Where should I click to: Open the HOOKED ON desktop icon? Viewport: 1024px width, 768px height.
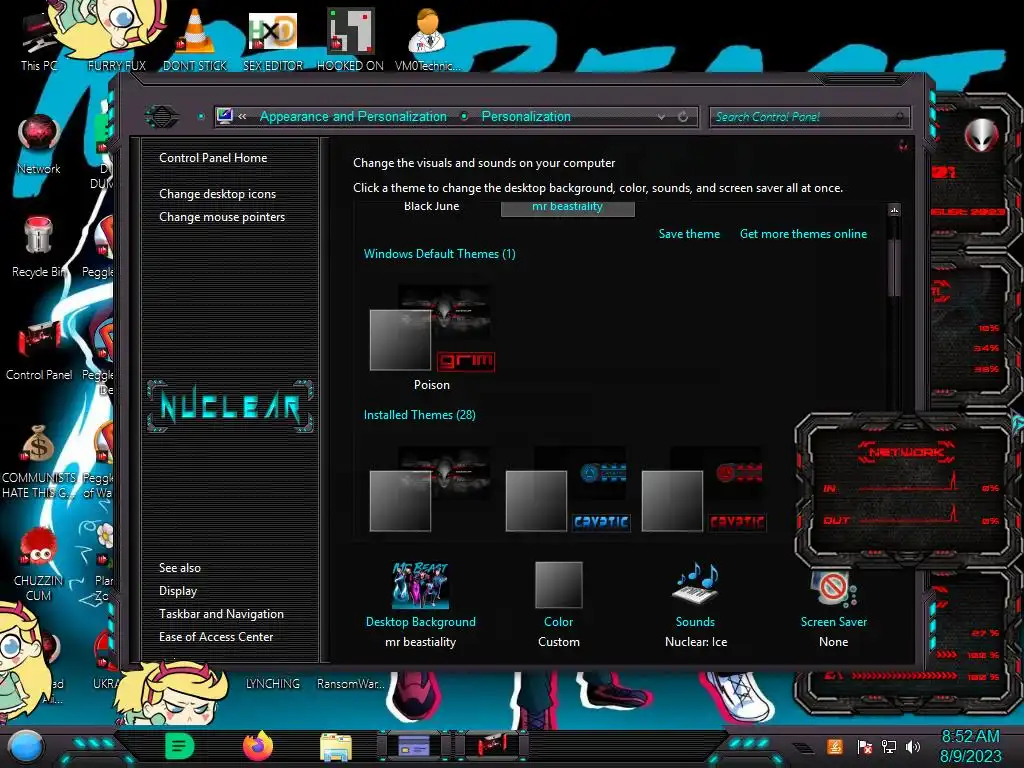(x=350, y=39)
